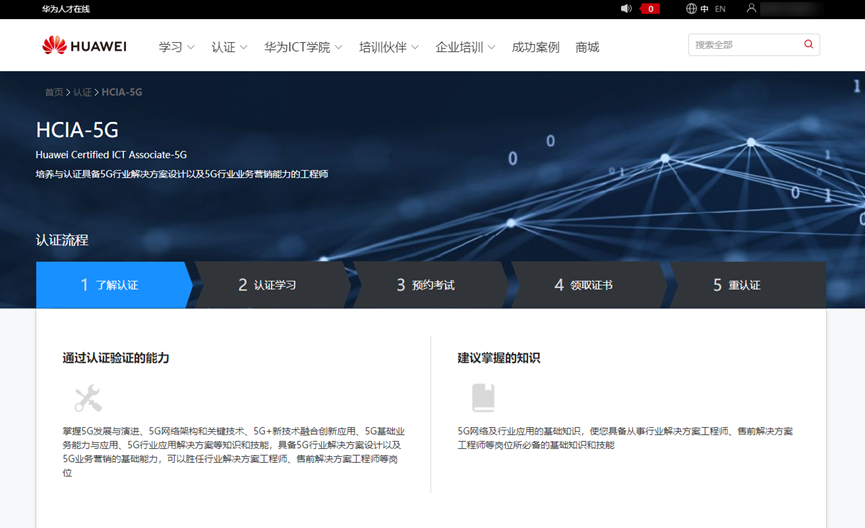865x528 pixels.
Task: Click the red search magnifier icon
Action: click(x=808, y=44)
